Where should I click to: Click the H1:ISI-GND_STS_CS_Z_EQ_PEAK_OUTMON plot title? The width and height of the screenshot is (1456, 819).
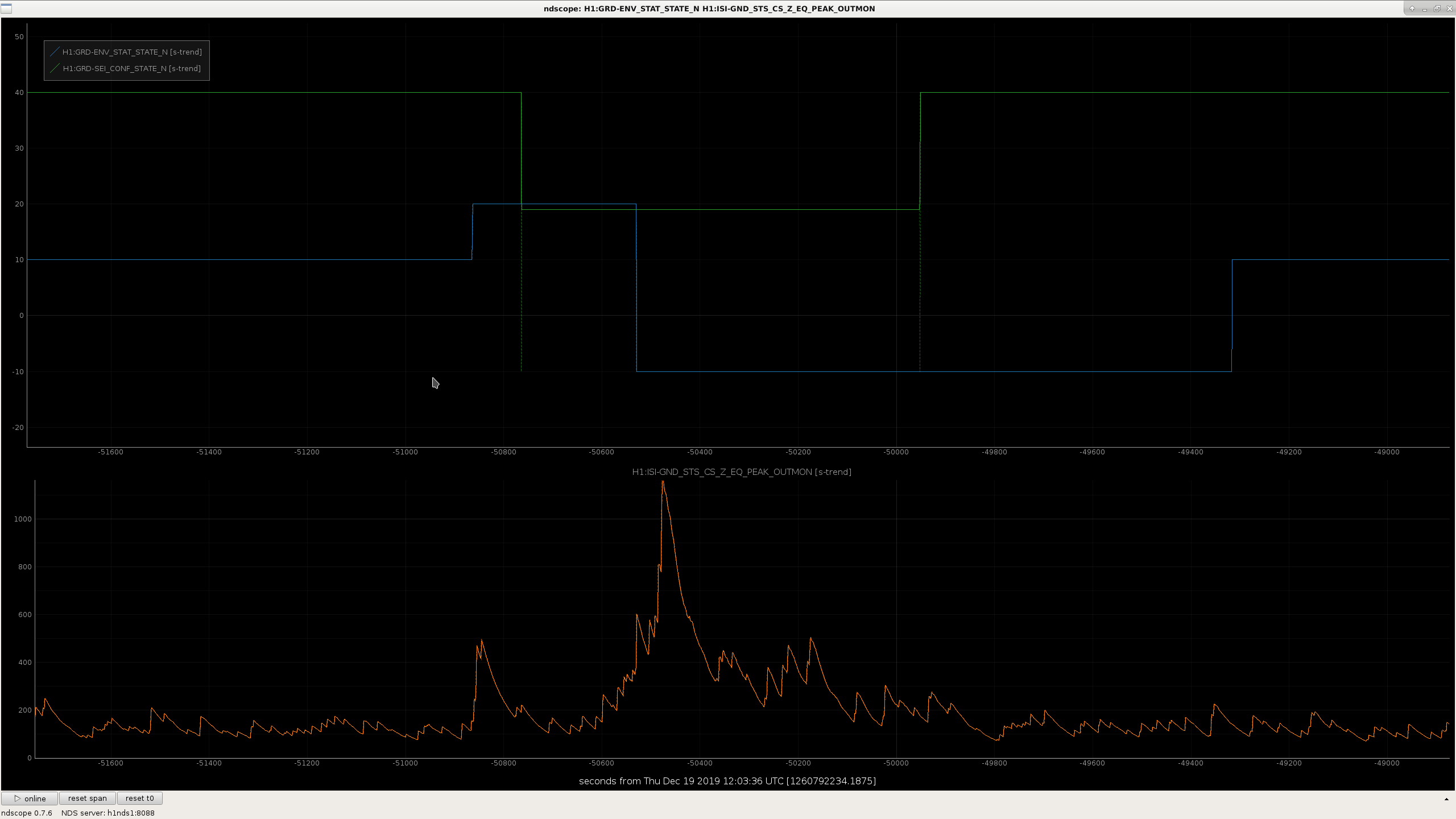click(742, 472)
